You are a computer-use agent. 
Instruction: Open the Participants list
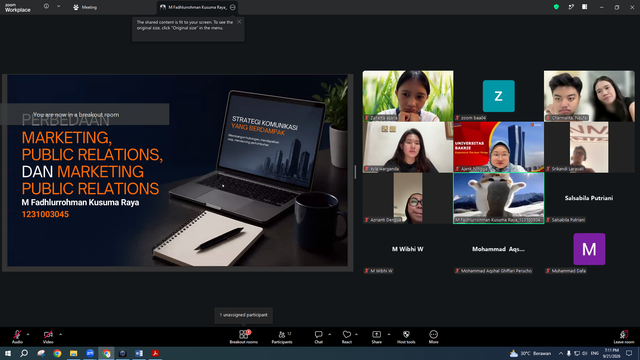(282, 337)
